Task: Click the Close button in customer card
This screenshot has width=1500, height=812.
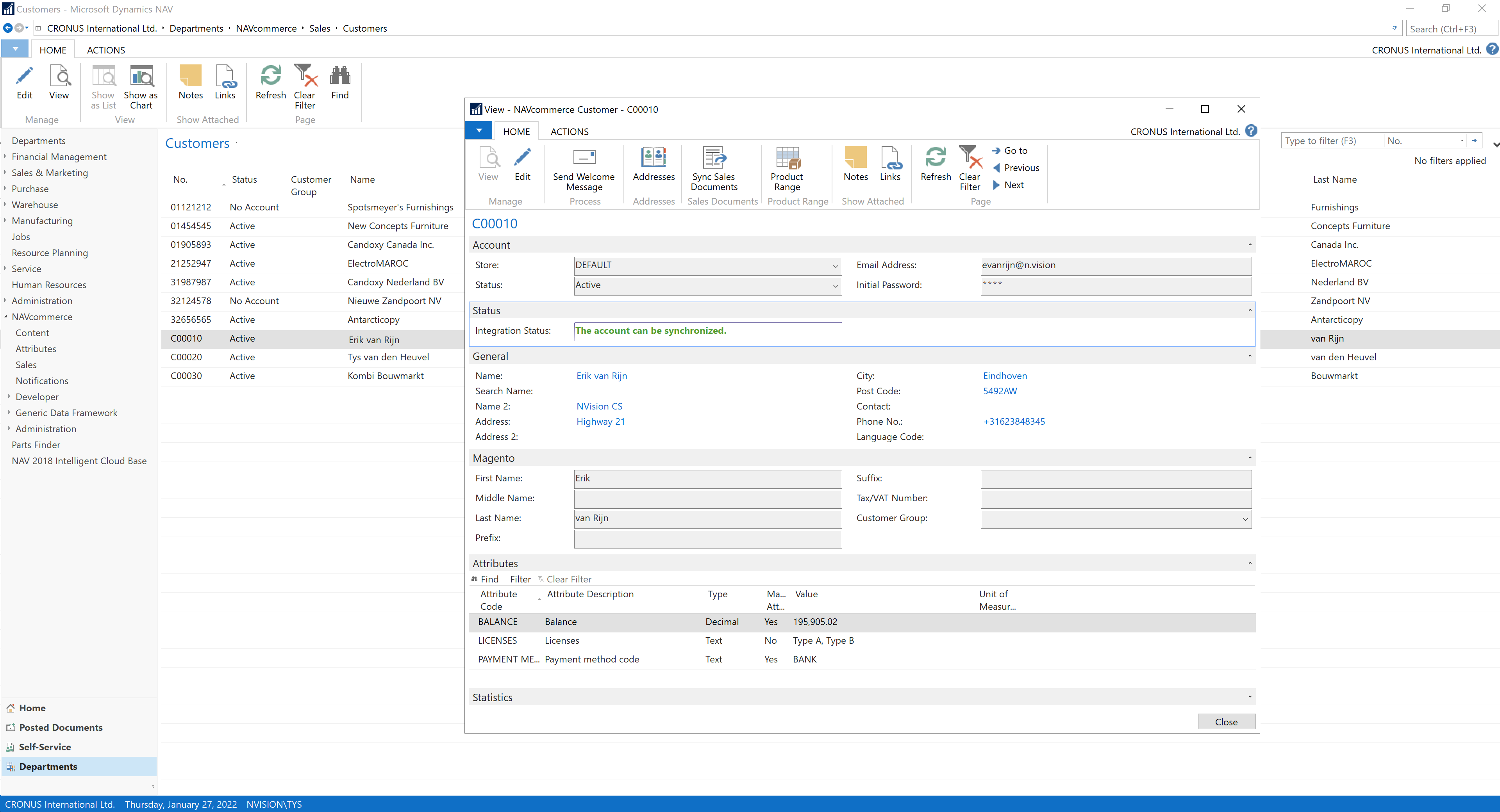Action: 1226,722
